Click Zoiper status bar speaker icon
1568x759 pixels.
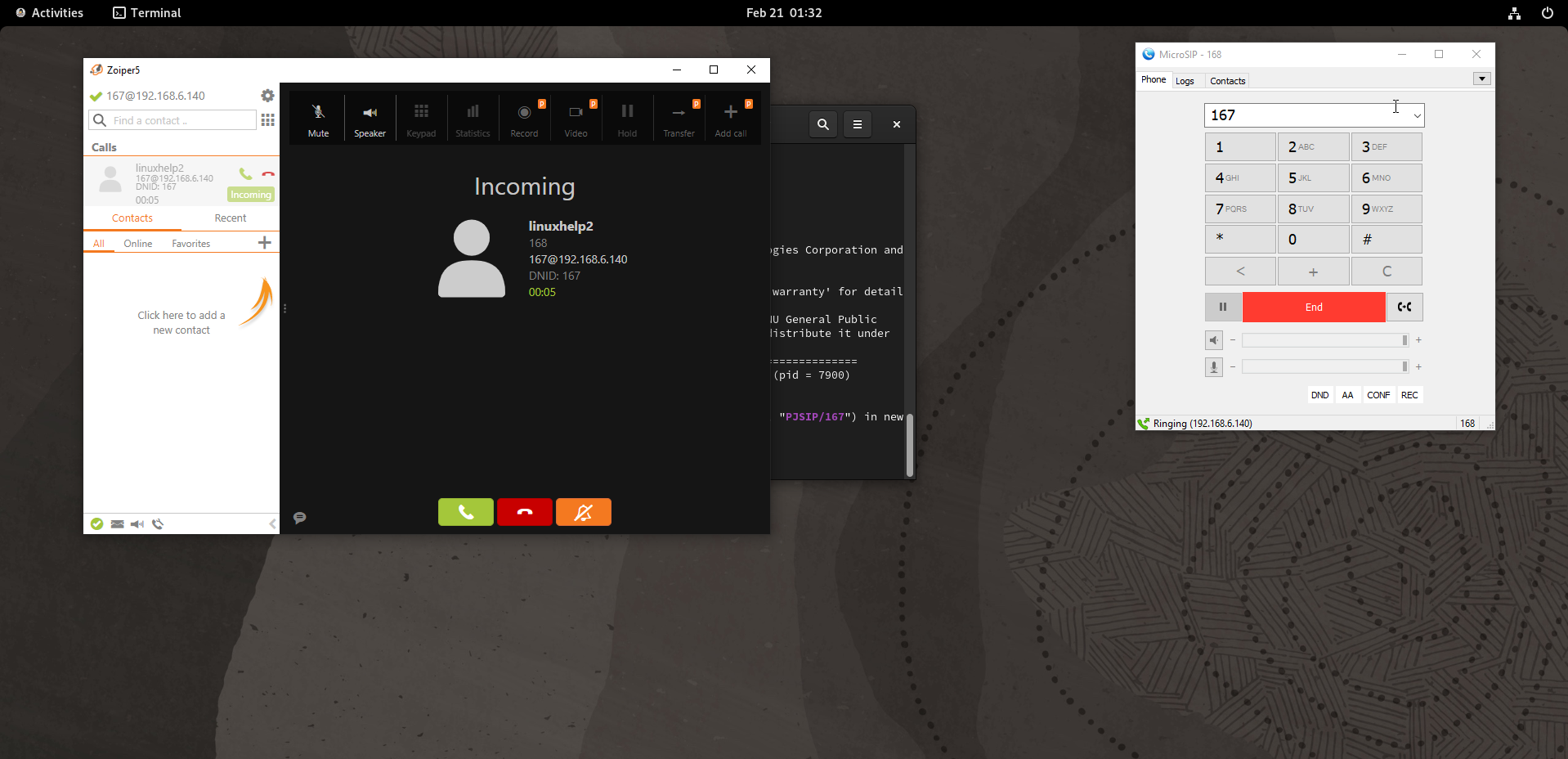[x=137, y=524]
